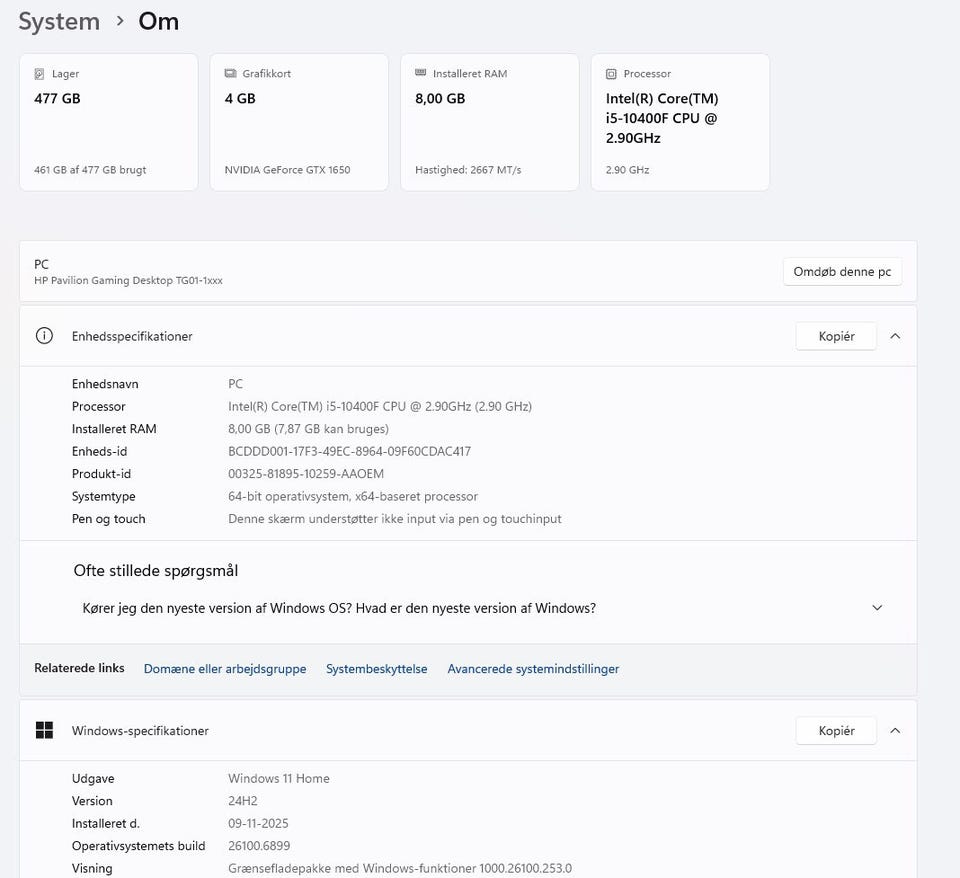Click the Enheds-id value text
This screenshot has height=878, width=960.
349,451
